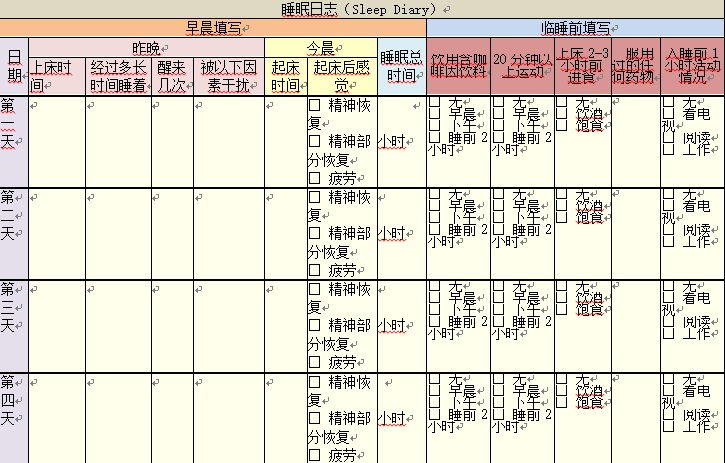Check 精神部分恢复 box for 第二天
This screenshot has height=463, width=725.
(x=314, y=233)
